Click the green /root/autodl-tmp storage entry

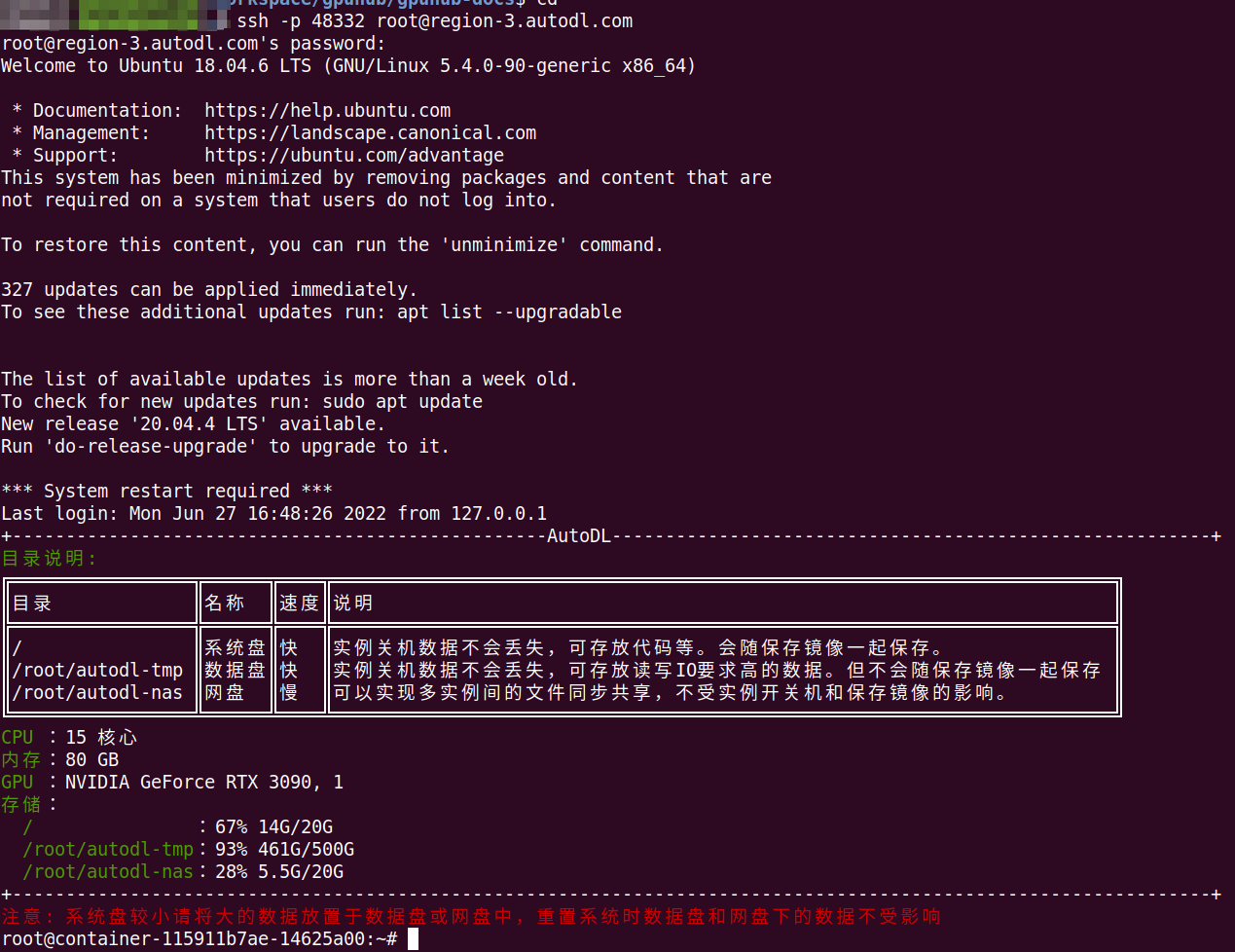(x=108, y=850)
